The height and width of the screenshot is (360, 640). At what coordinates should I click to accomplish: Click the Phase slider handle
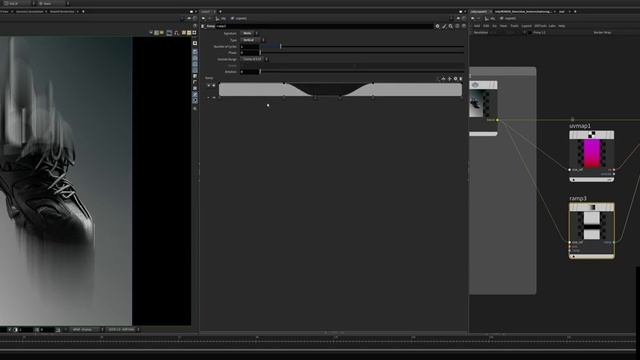point(260,53)
